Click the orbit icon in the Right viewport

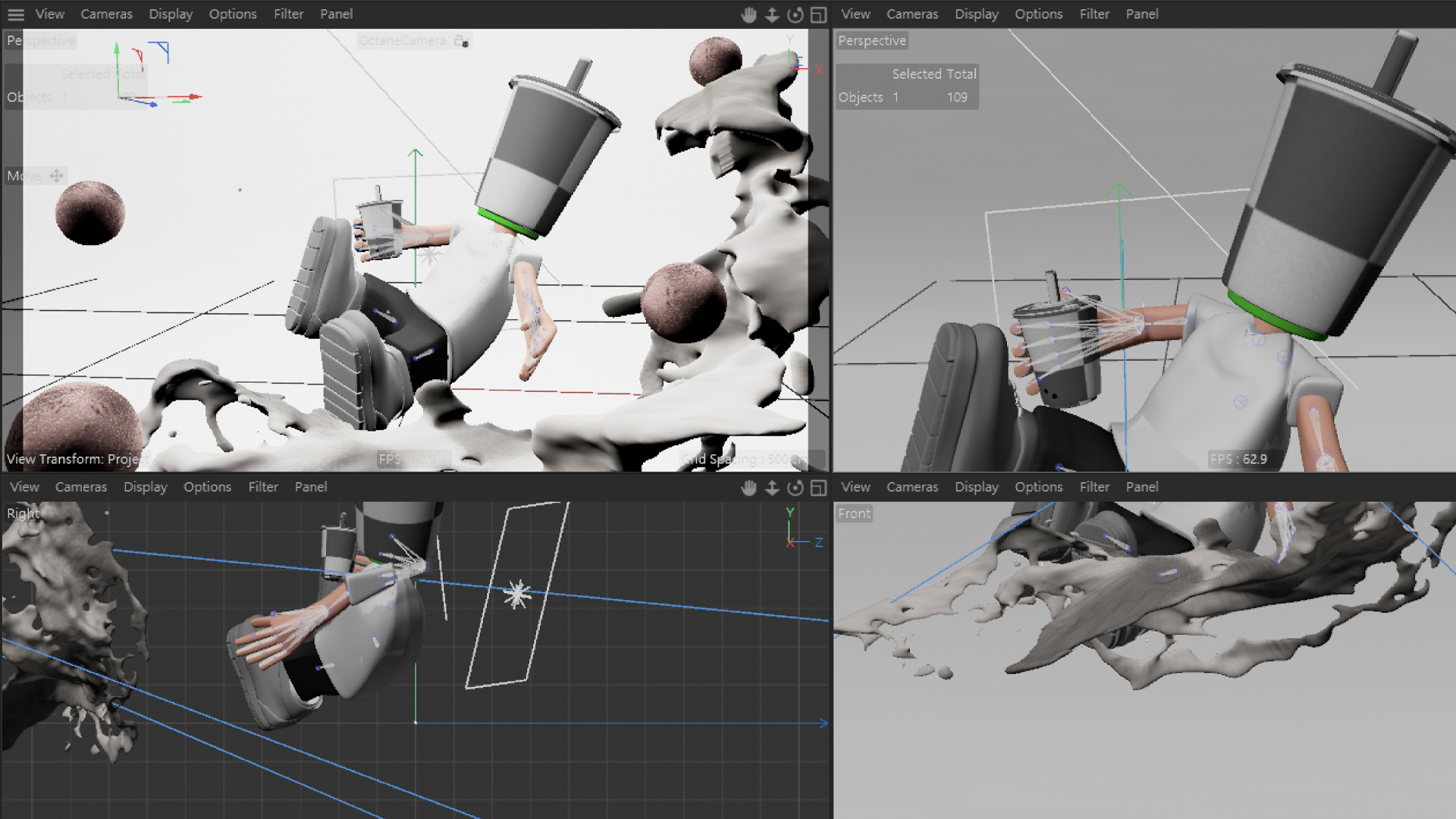(x=795, y=488)
